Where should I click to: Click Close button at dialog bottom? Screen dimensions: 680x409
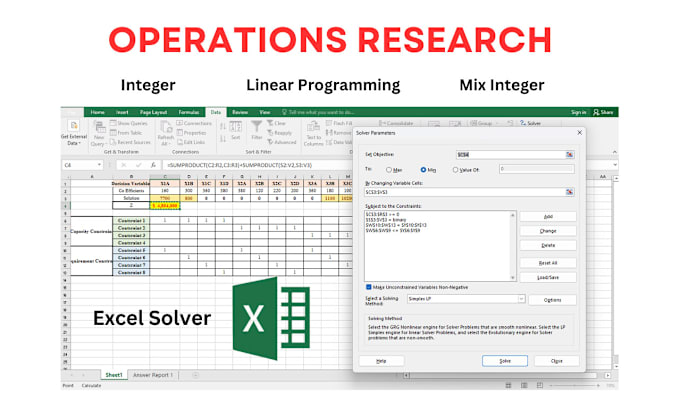click(556, 361)
